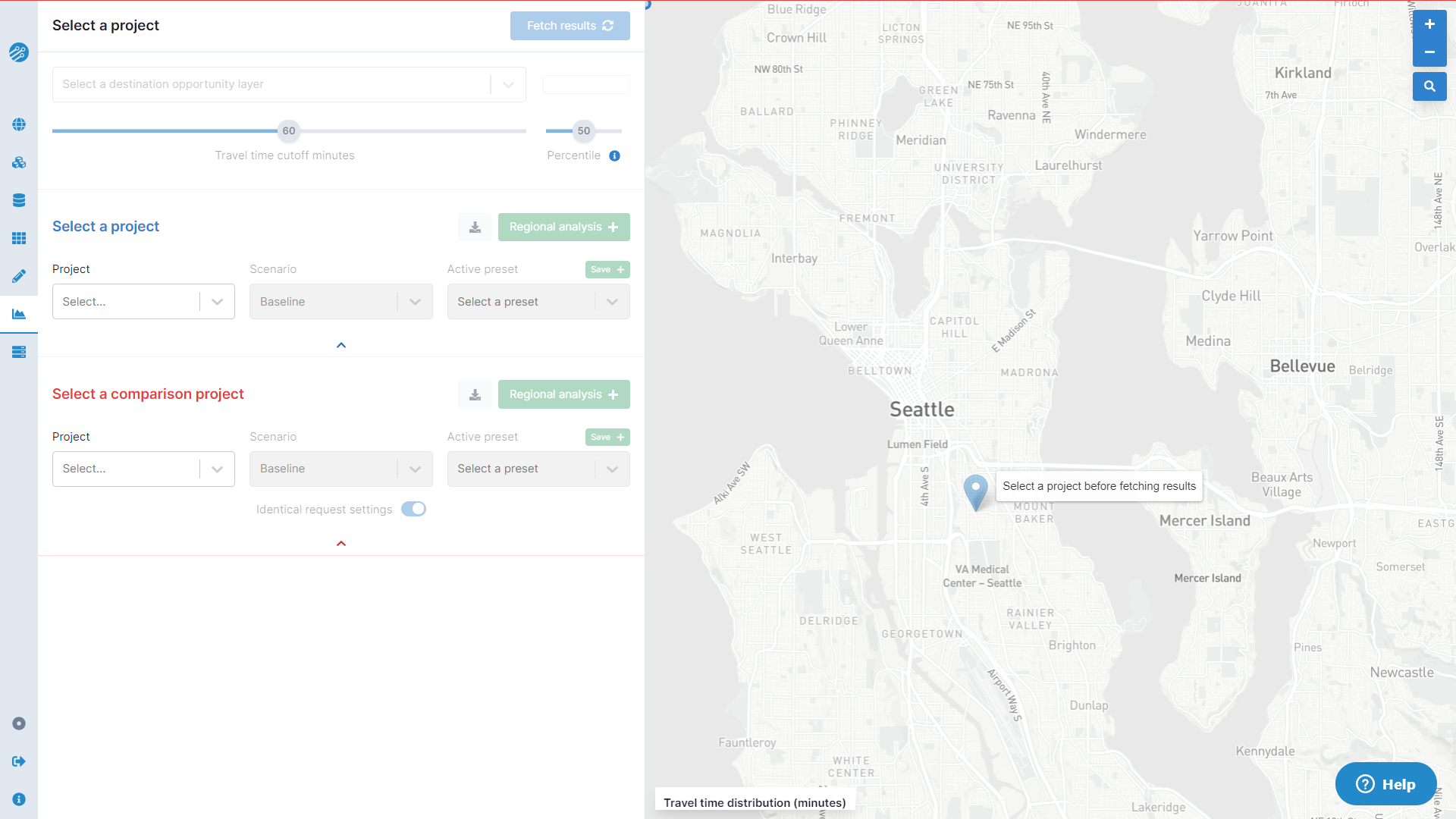Image resolution: width=1456 pixels, height=819 pixels.
Task: Open the Spatial Datasets grid icon
Action: (x=19, y=238)
